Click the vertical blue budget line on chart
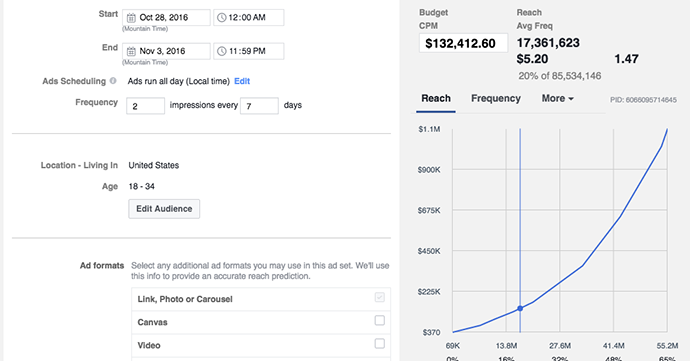 [520, 220]
